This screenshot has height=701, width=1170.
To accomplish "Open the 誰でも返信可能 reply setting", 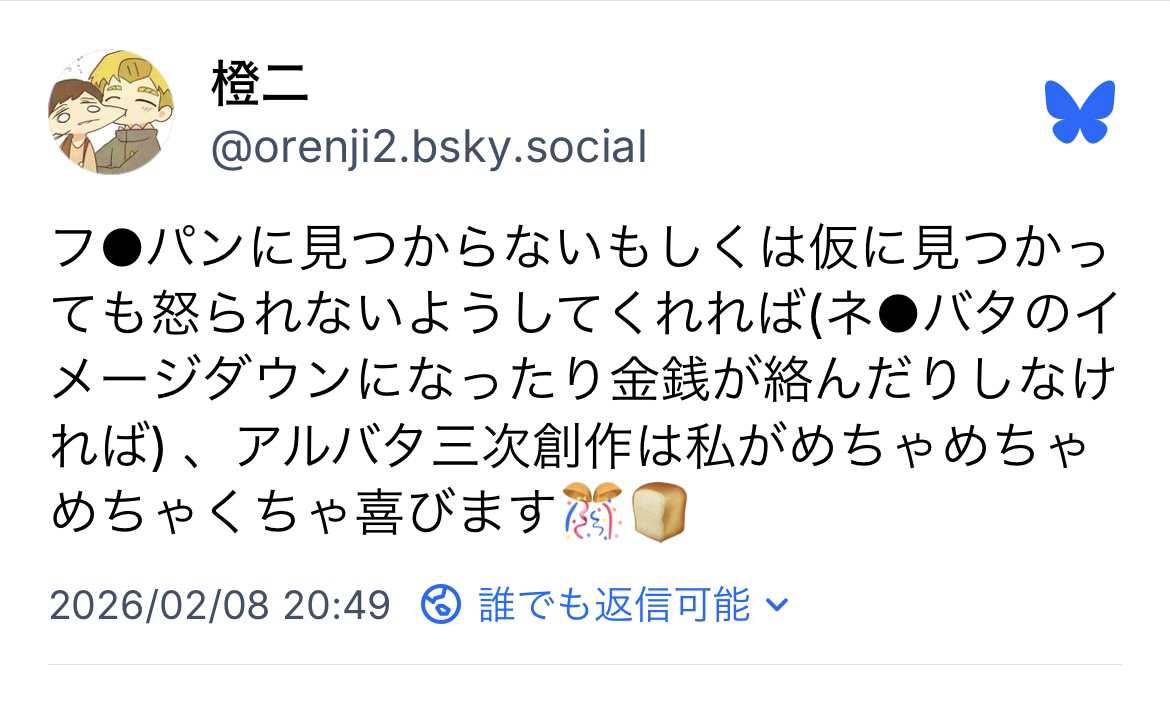I will point(614,604).
